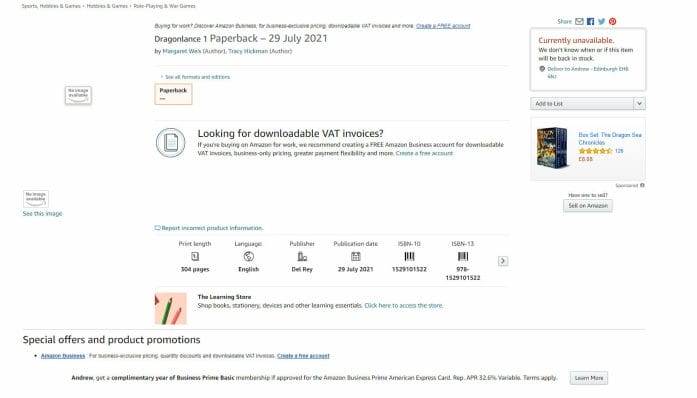This screenshot has height=398, width=697.
Task: Click the Sell on Amazon button
Action: [588, 205]
